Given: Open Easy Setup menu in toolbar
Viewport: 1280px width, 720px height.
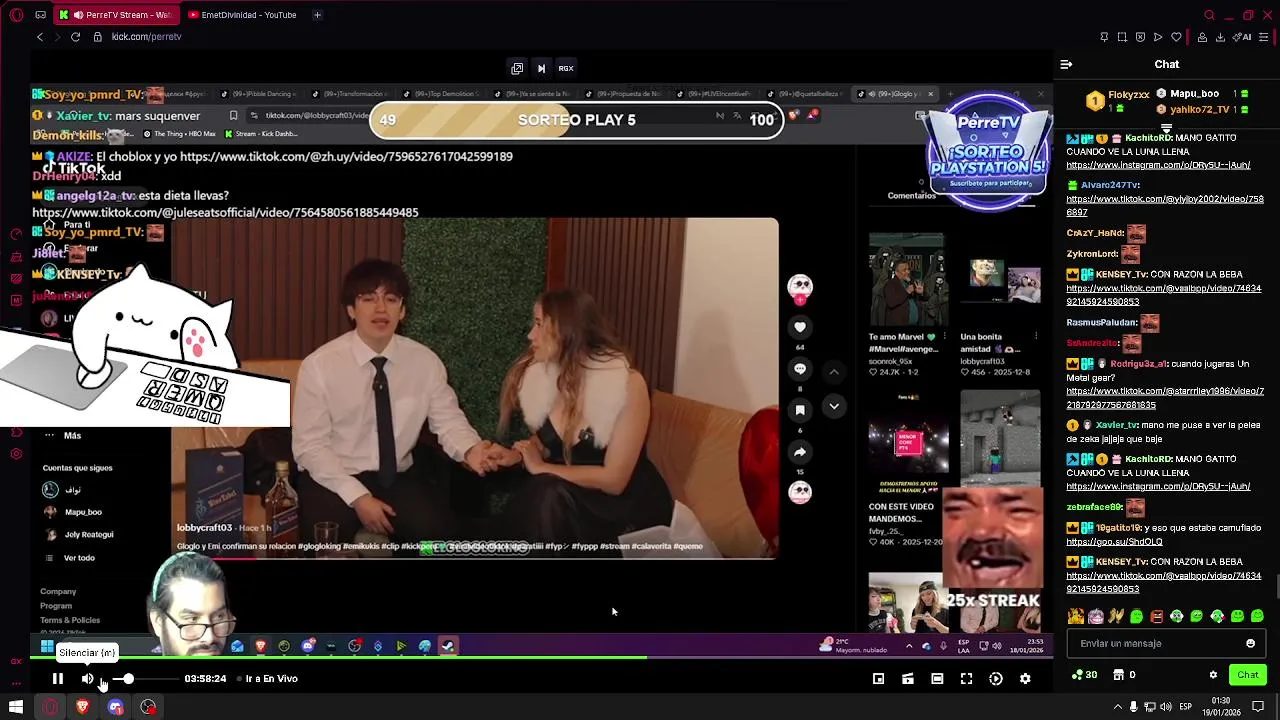Looking at the screenshot, I should click(1265, 37).
